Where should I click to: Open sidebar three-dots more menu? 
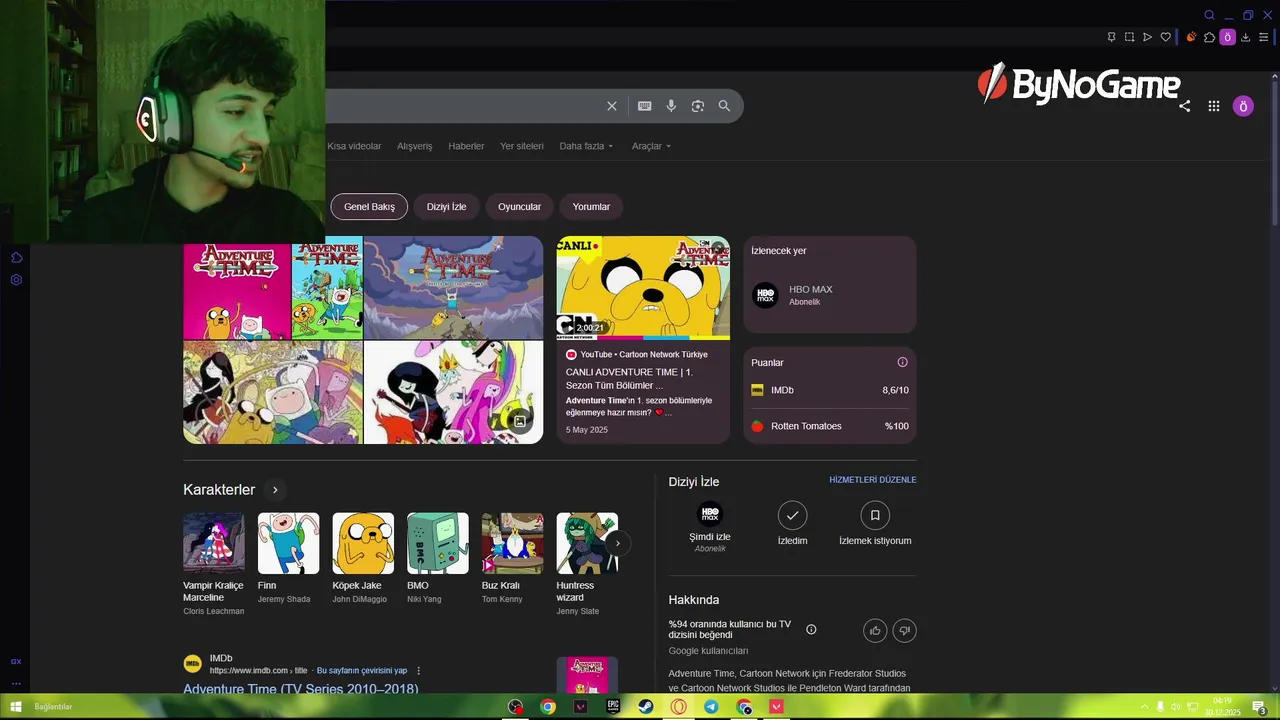16,684
